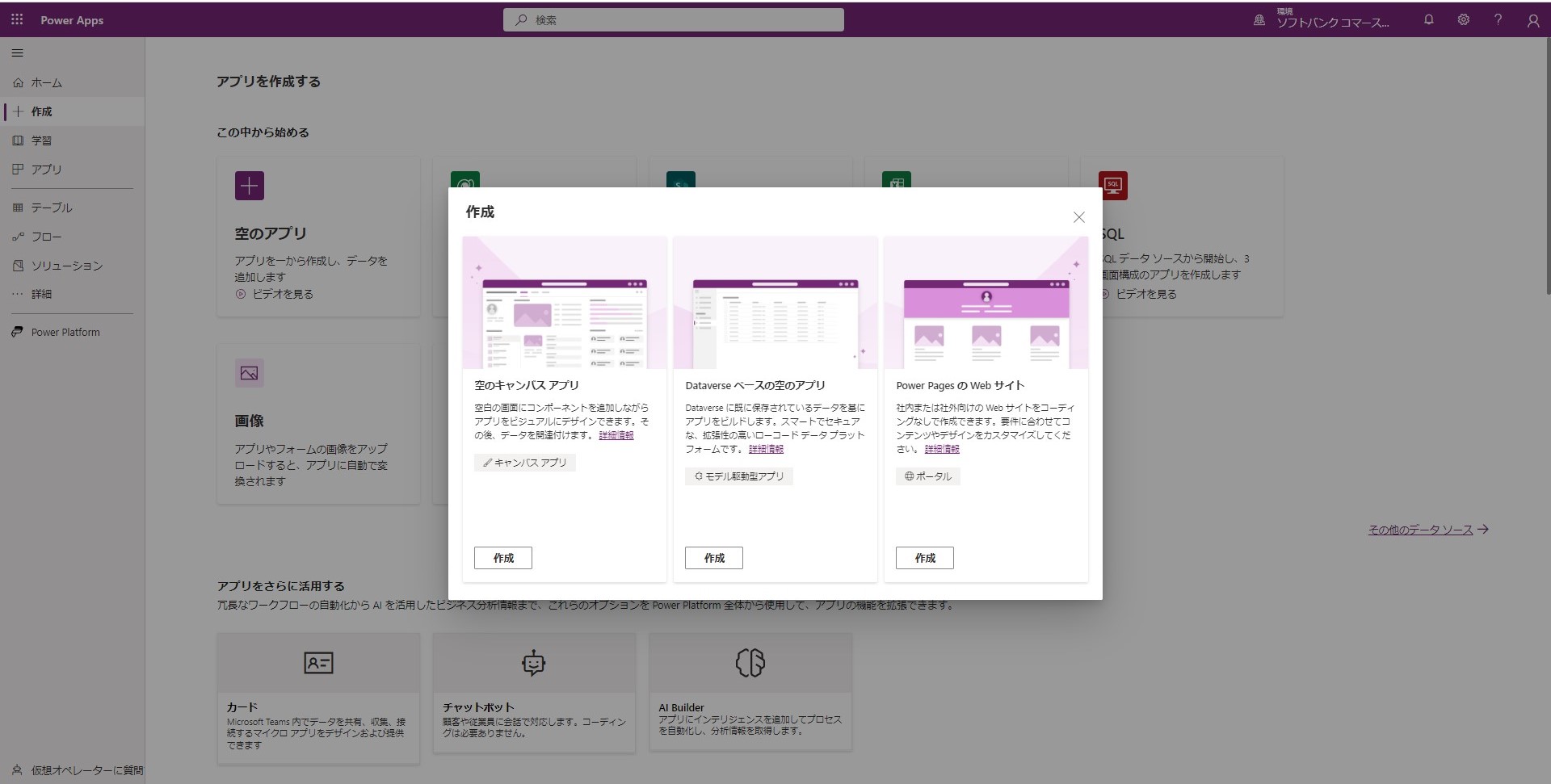Screen dimensions: 1551x784
Task: Select 作成 in the sidebar
Action: pos(72,111)
